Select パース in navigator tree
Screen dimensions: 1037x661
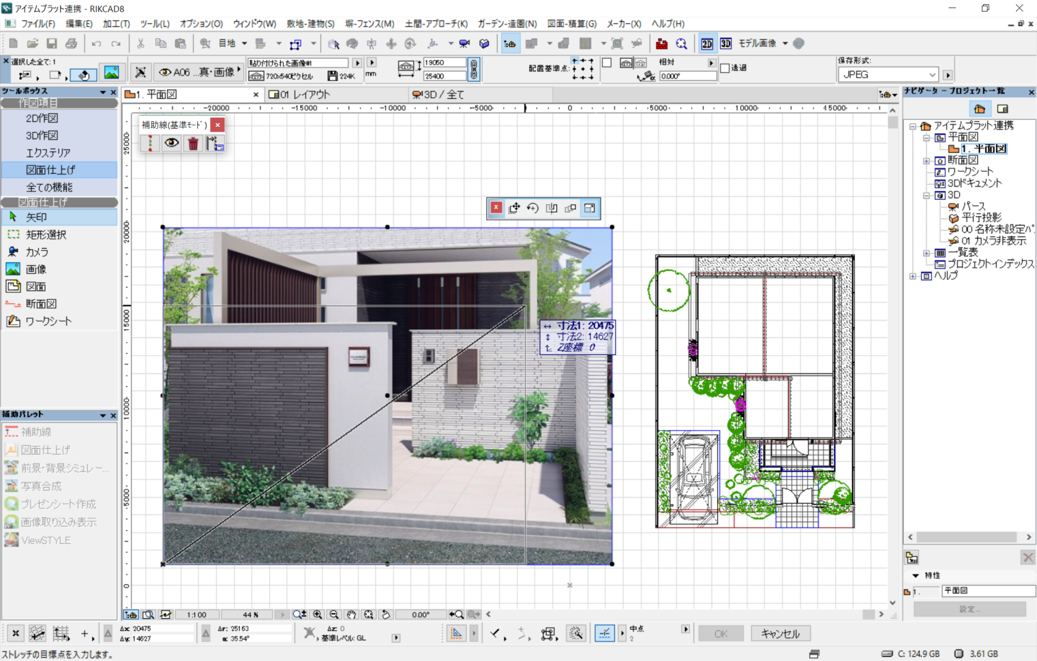[973, 206]
